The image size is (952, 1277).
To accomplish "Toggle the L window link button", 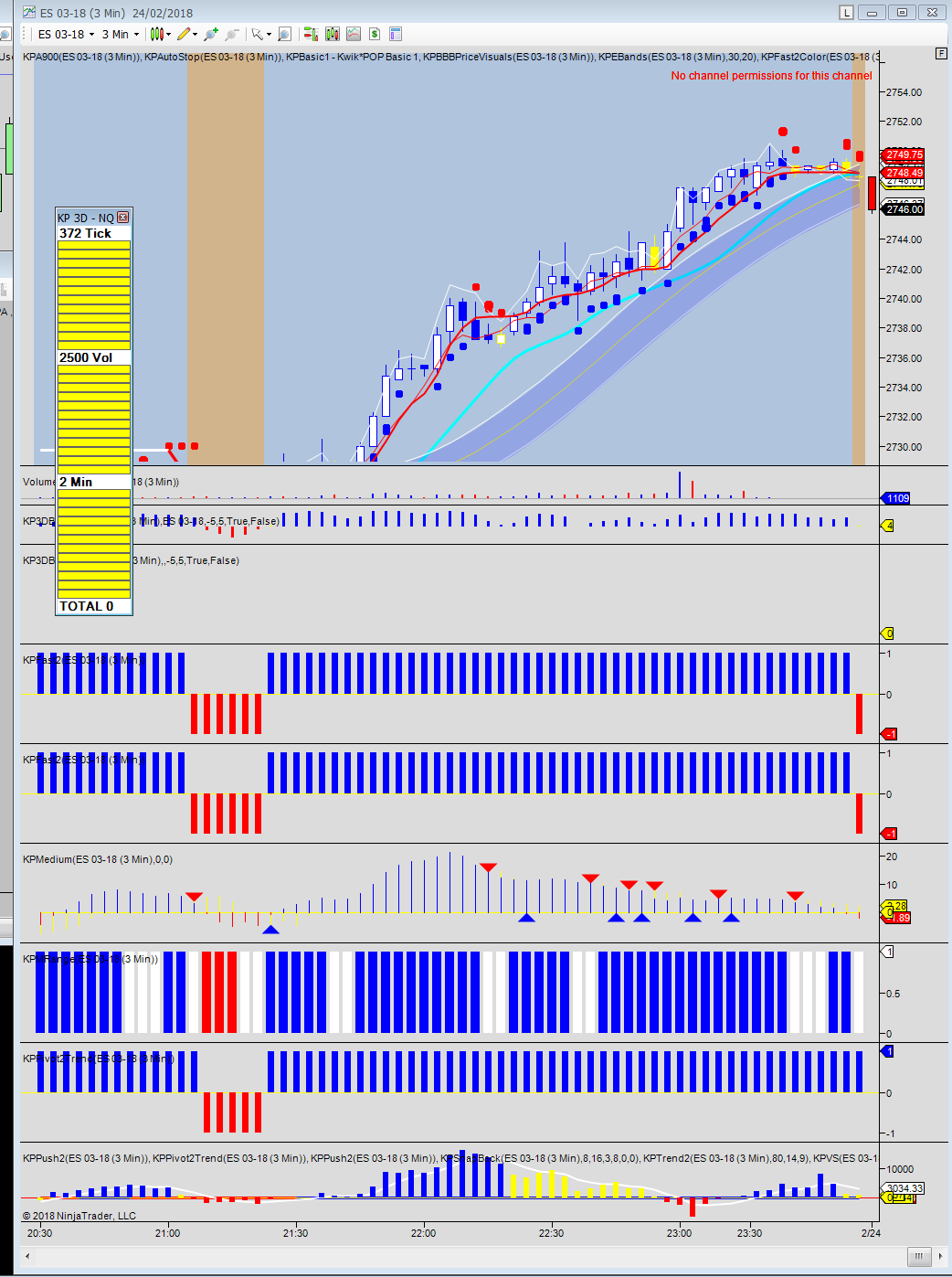I will (x=847, y=12).
